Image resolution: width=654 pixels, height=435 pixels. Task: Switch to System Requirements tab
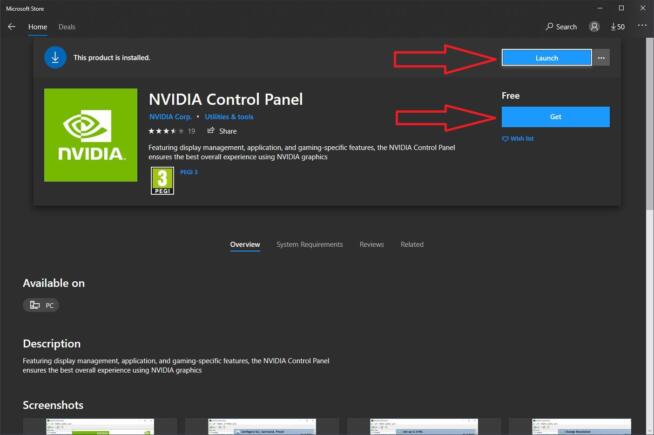[x=309, y=244]
